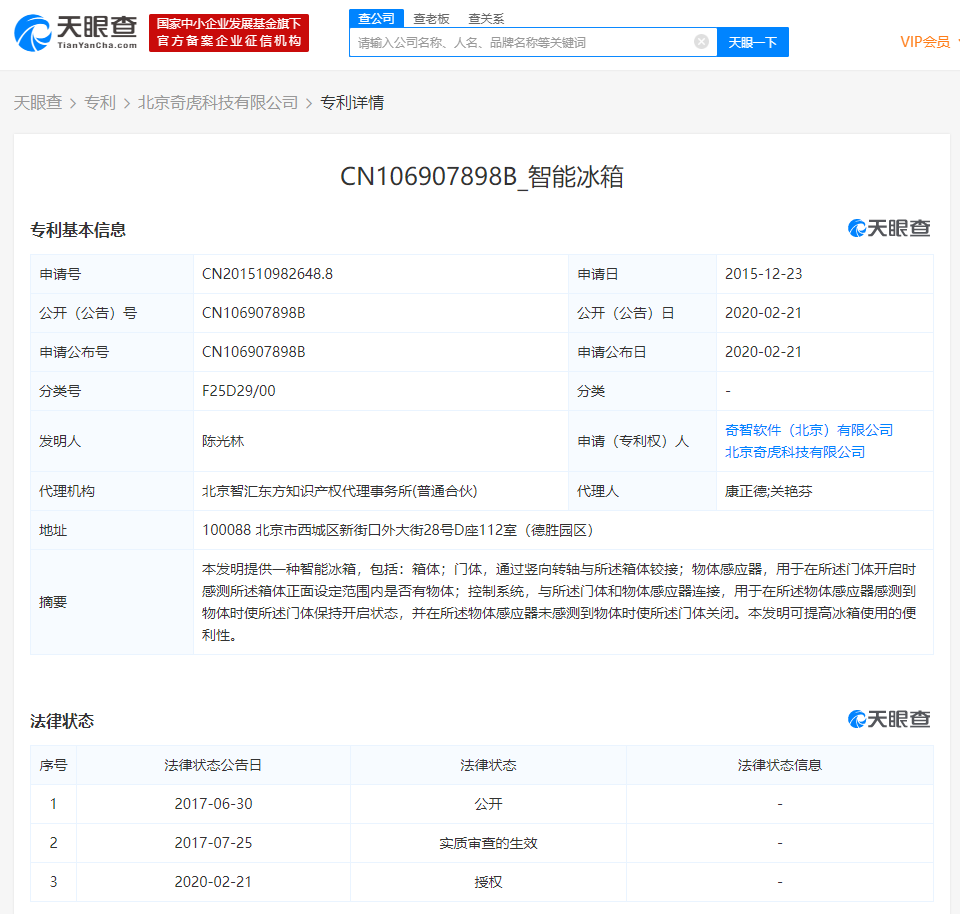Viewport: 960px width, 914px height.
Task: Open the 奇智软件（北京）有限公司 applicant link
Action: (808, 430)
